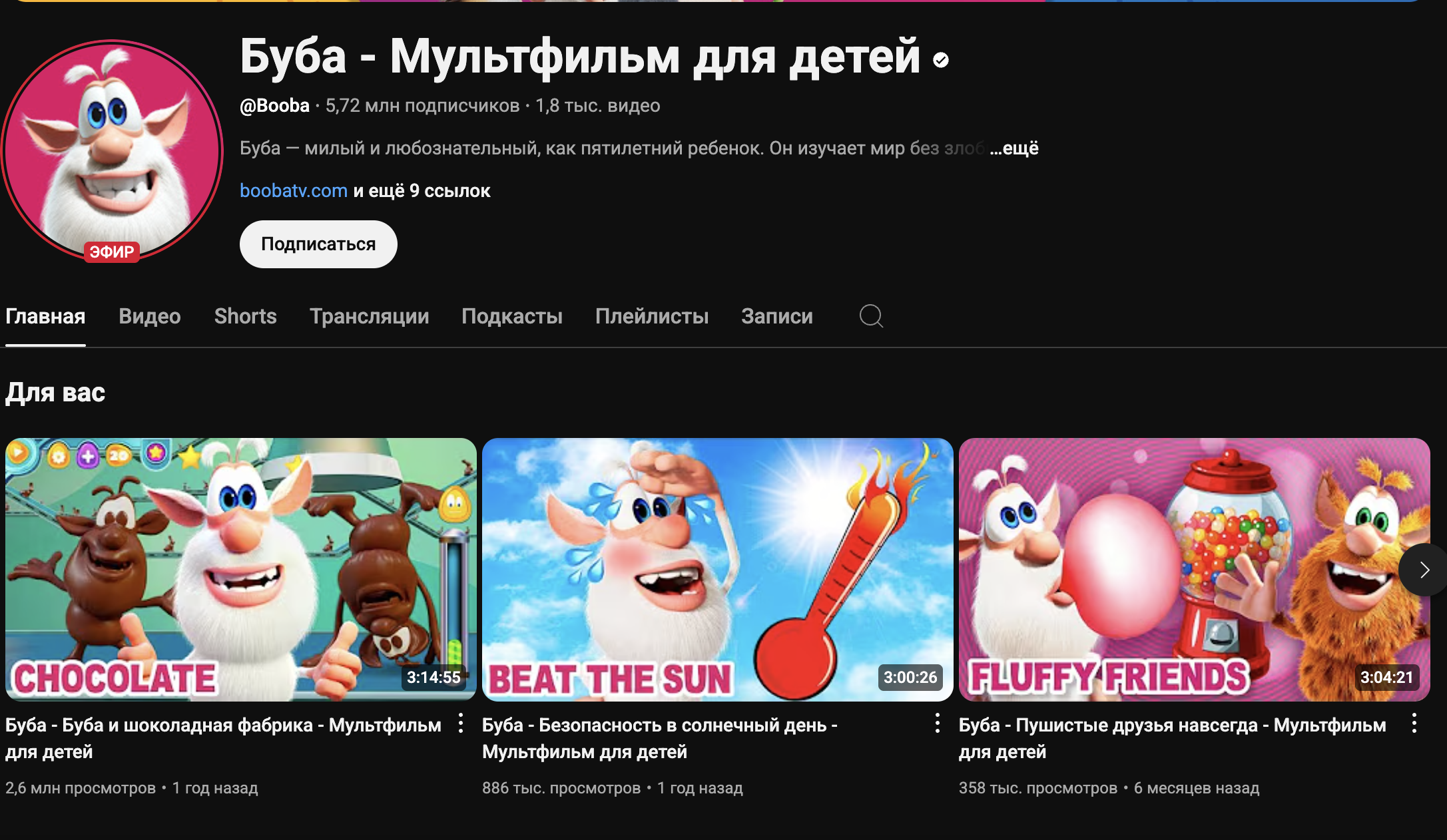Open the boobatv.com link
The height and width of the screenshot is (840, 1447).
point(294,191)
